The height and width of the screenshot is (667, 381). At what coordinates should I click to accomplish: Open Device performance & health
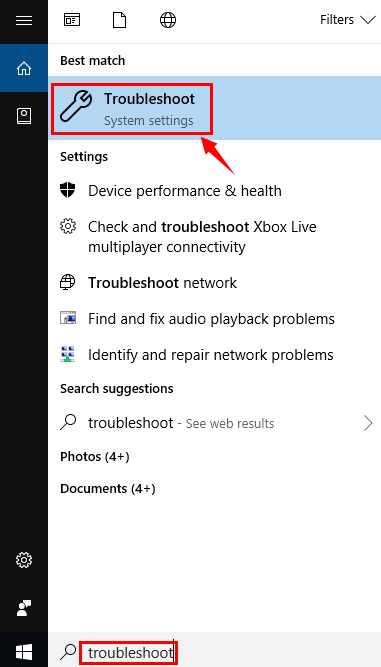215,191
